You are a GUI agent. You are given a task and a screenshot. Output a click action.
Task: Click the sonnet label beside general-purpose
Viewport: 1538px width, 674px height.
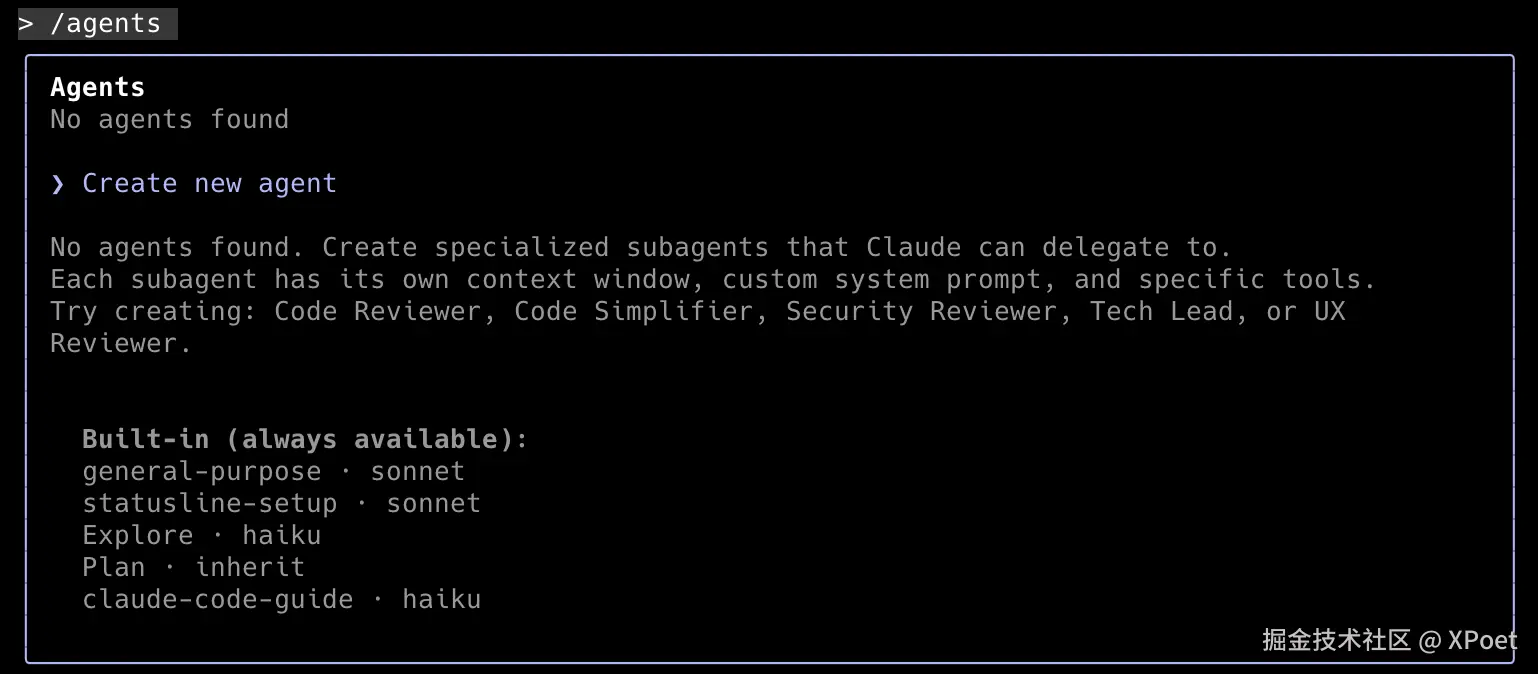(417, 471)
